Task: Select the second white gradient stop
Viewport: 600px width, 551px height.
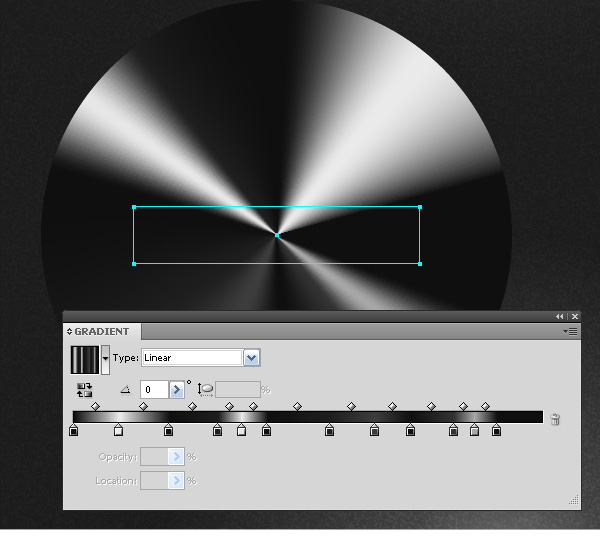Action: pos(241,430)
